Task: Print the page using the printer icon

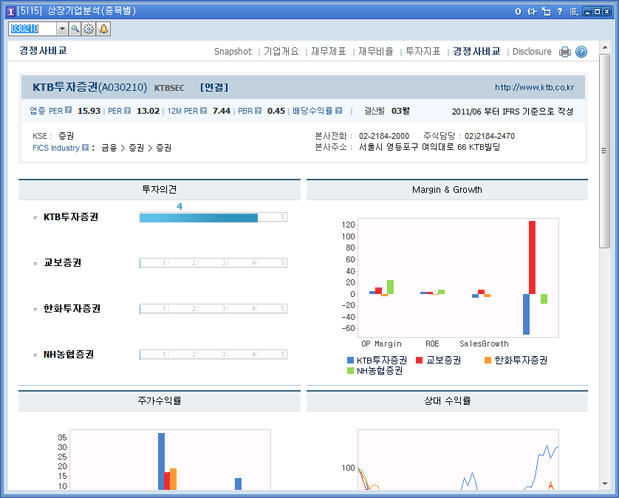Action: pyautogui.click(x=565, y=51)
